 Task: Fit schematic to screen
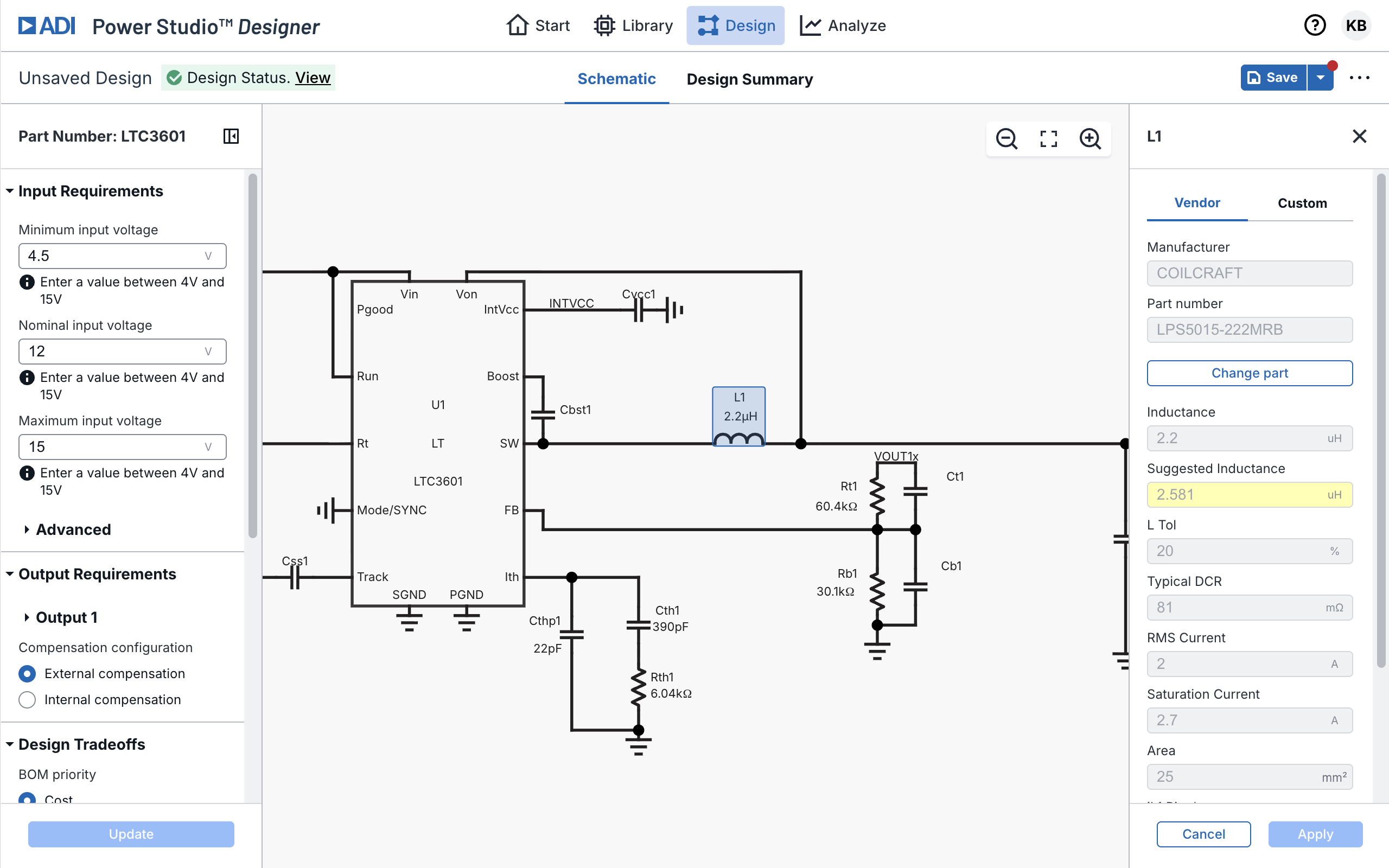[x=1048, y=138]
